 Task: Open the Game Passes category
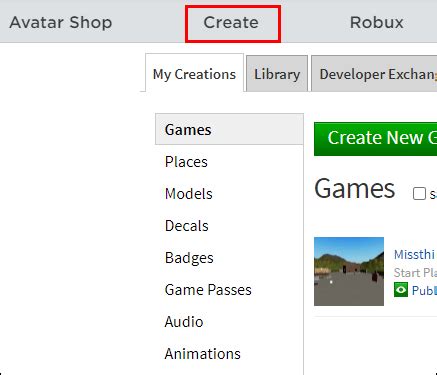208,290
